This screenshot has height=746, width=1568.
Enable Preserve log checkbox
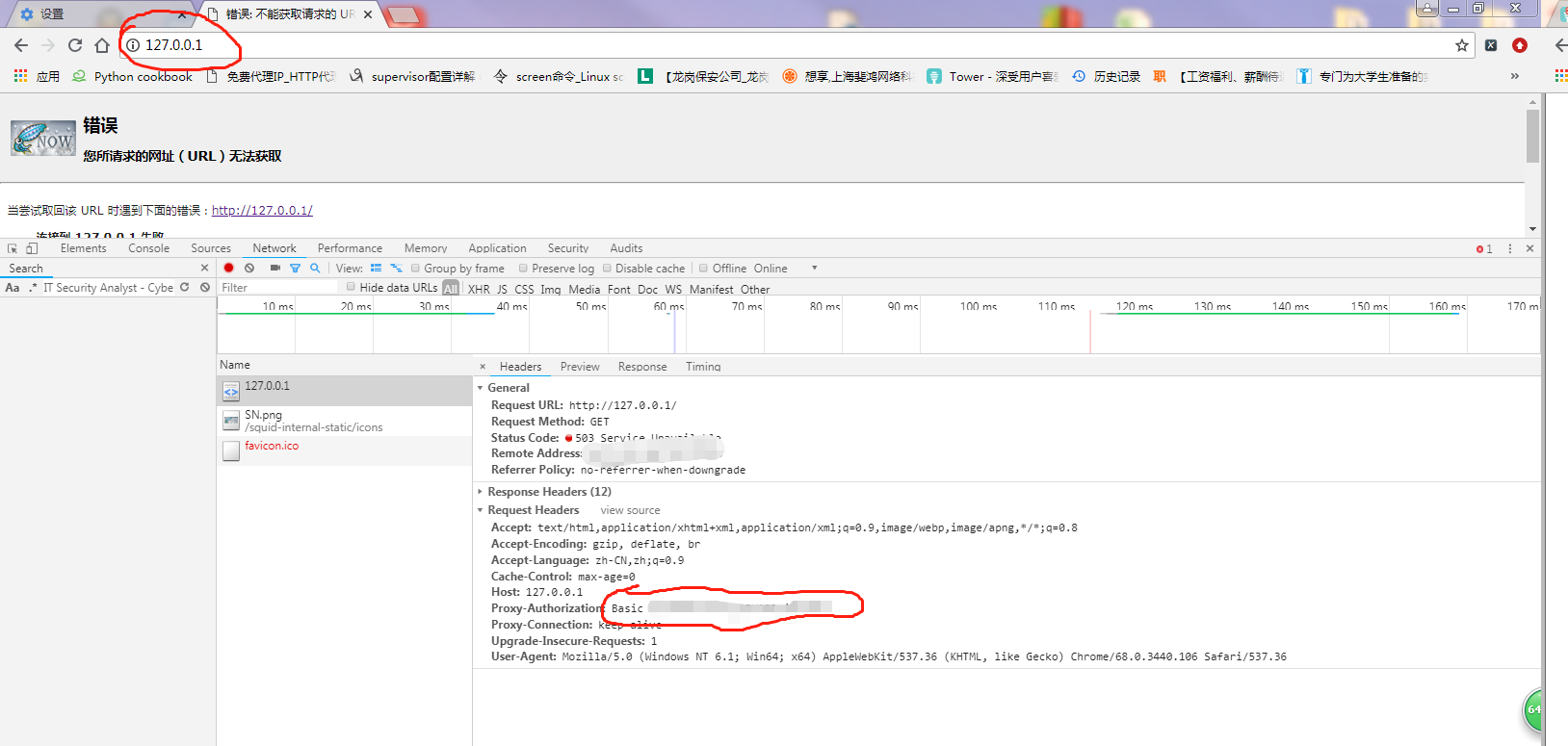click(x=523, y=269)
